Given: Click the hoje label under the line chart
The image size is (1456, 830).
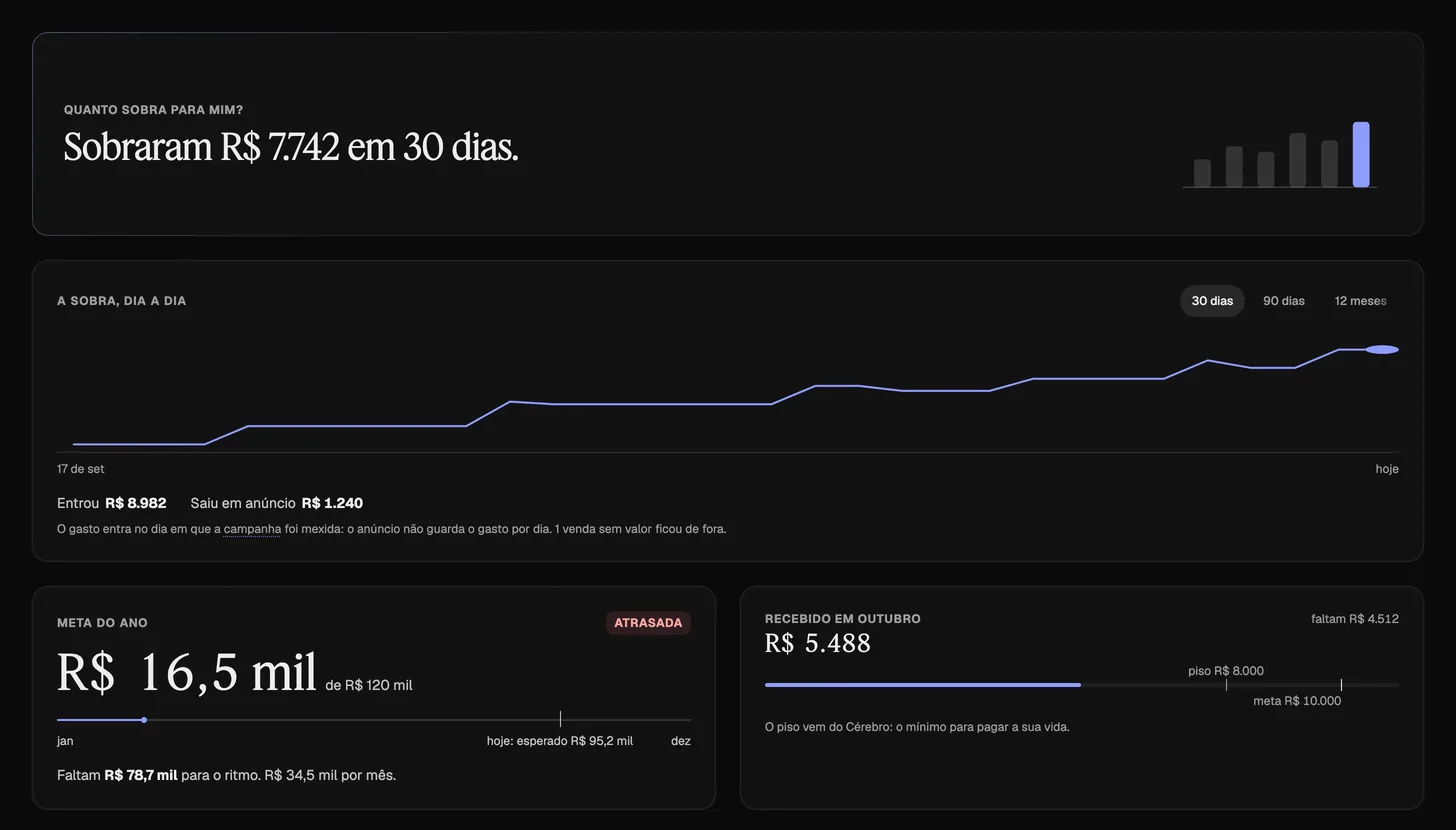Looking at the screenshot, I should tap(1387, 469).
